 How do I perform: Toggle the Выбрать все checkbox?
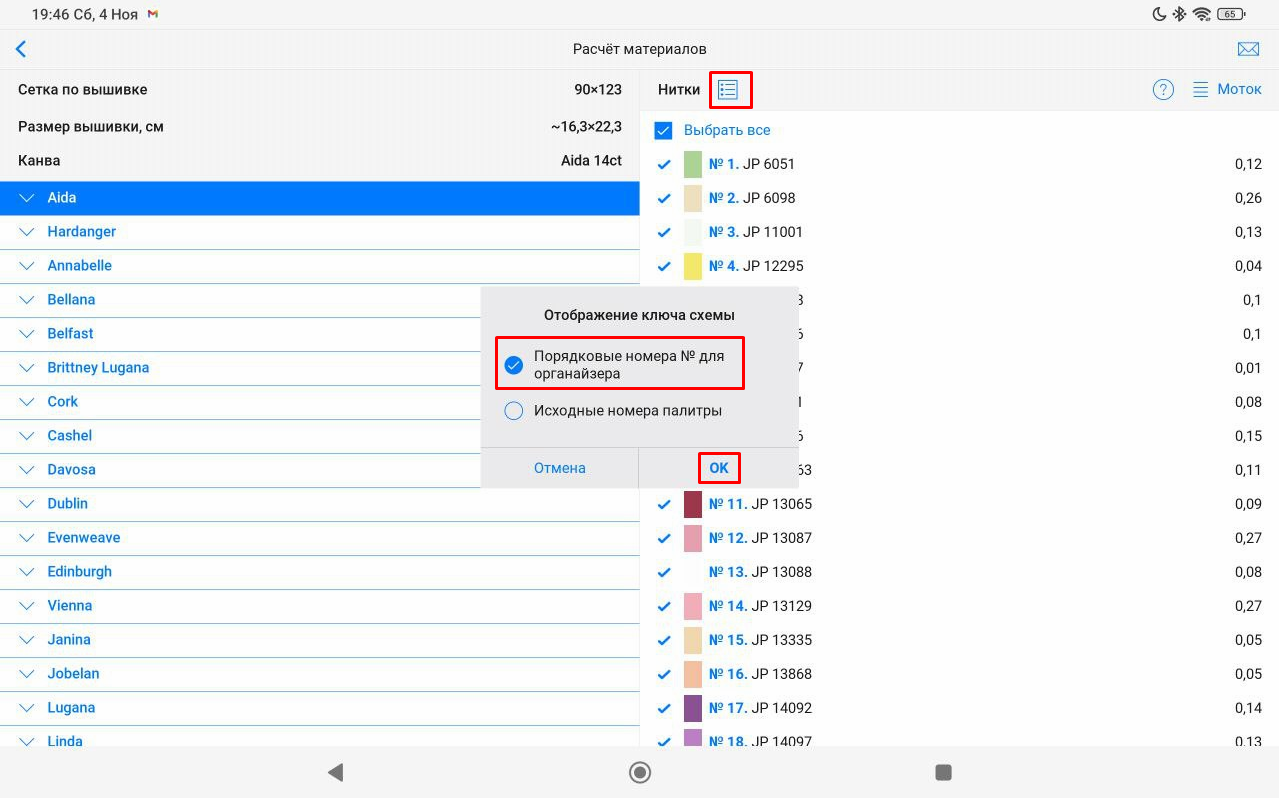click(x=664, y=130)
